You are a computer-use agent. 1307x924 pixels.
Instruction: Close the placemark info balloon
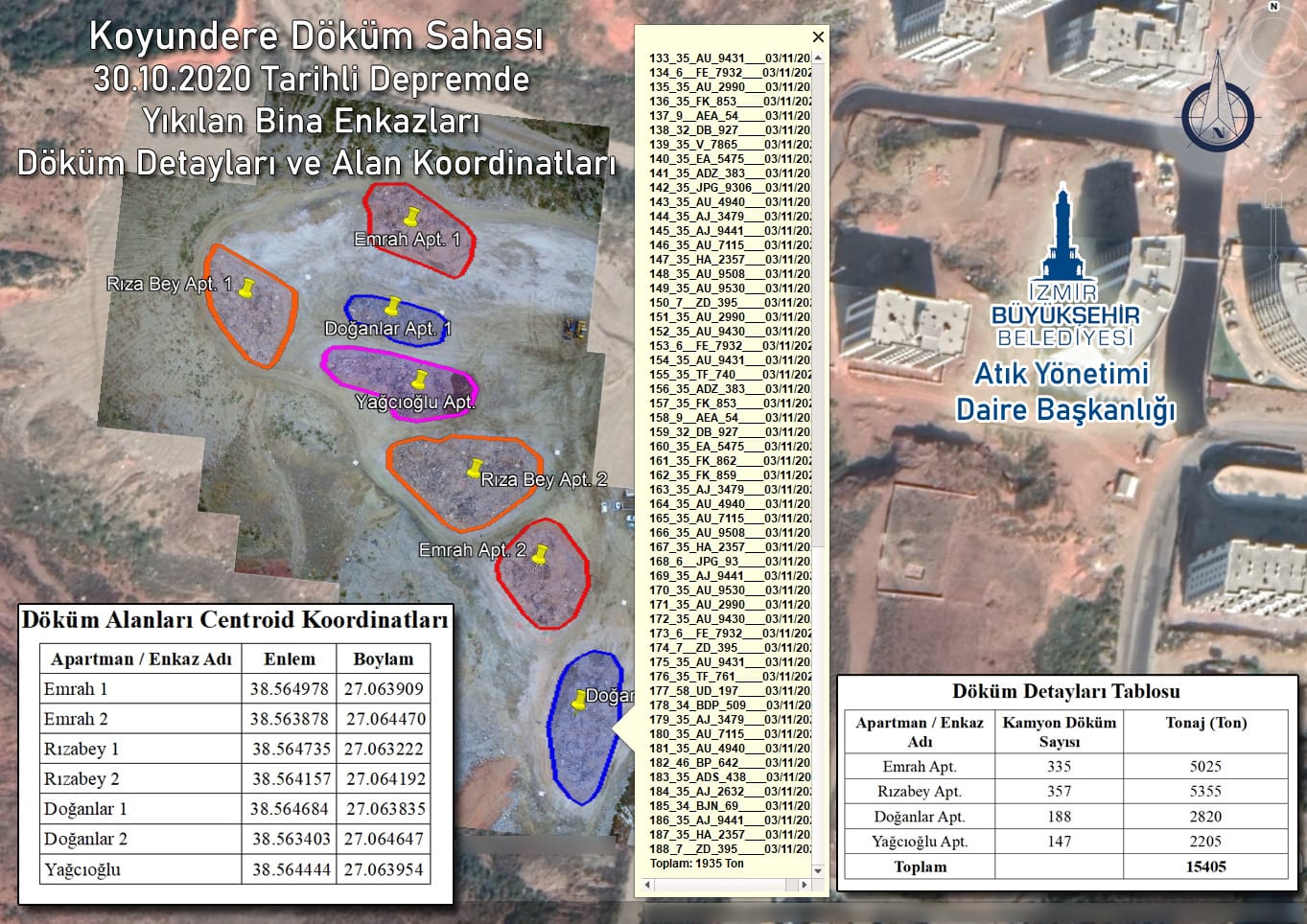818,36
